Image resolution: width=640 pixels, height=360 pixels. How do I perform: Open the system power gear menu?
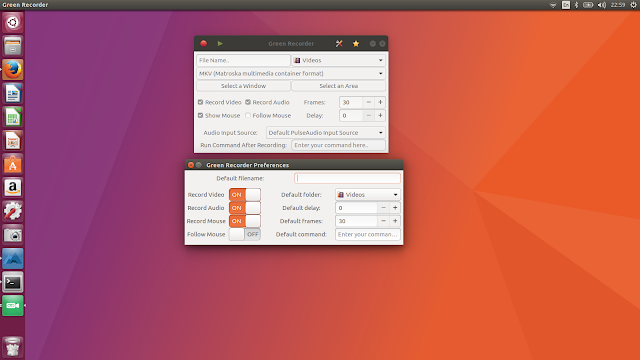(633, 5)
